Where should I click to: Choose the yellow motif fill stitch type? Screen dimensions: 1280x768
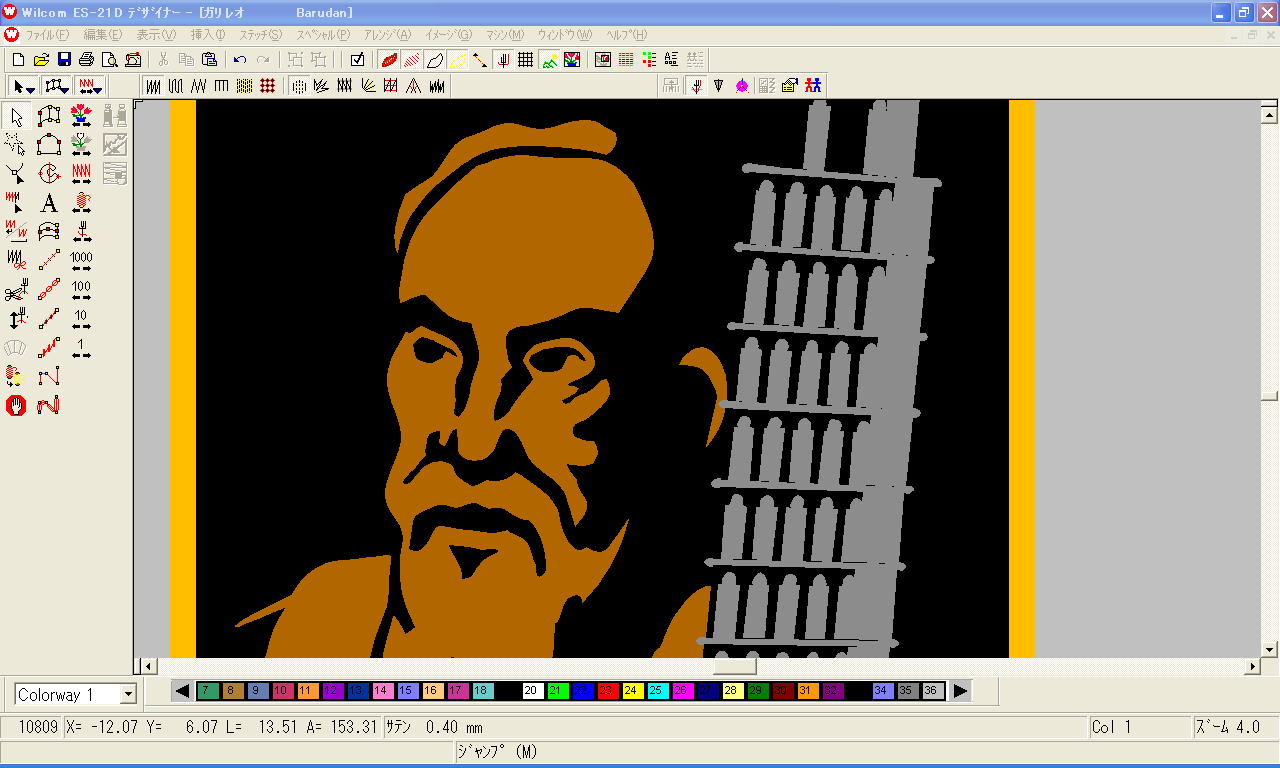[244, 86]
